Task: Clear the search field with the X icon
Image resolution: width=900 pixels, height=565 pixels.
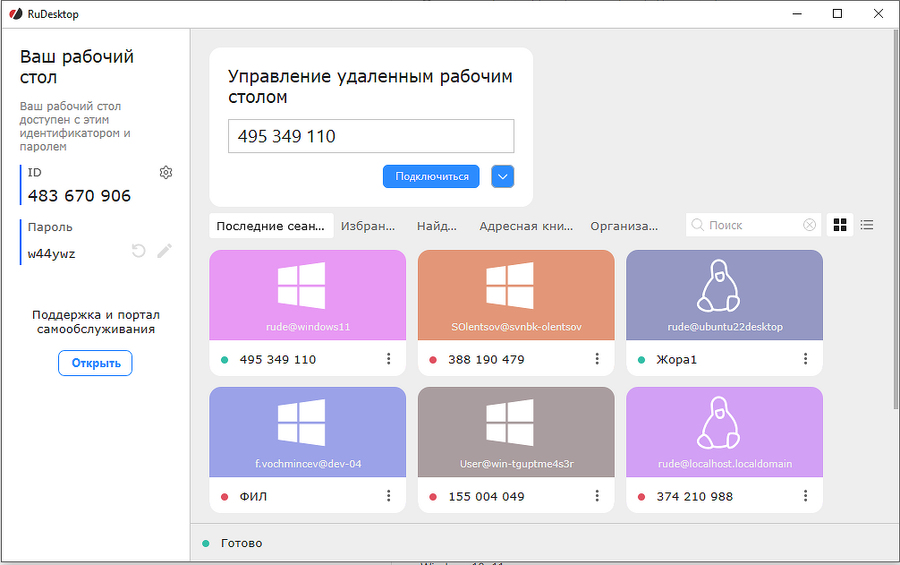Action: [809, 225]
